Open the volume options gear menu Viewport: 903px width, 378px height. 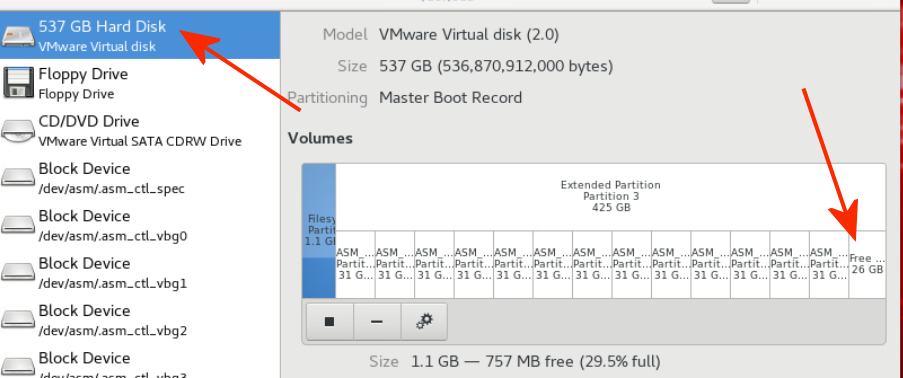(x=424, y=322)
